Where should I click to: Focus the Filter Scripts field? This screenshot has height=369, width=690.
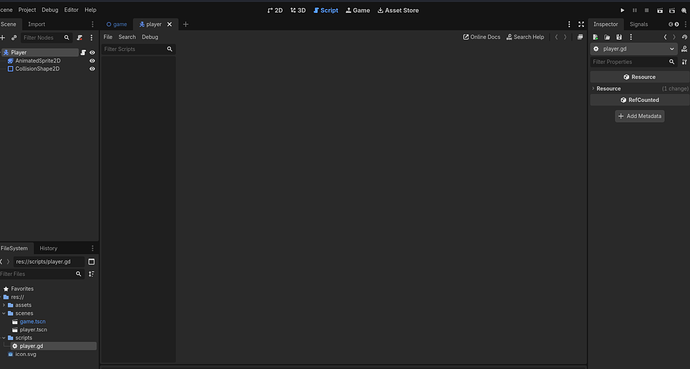pyautogui.click(x=138, y=49)
